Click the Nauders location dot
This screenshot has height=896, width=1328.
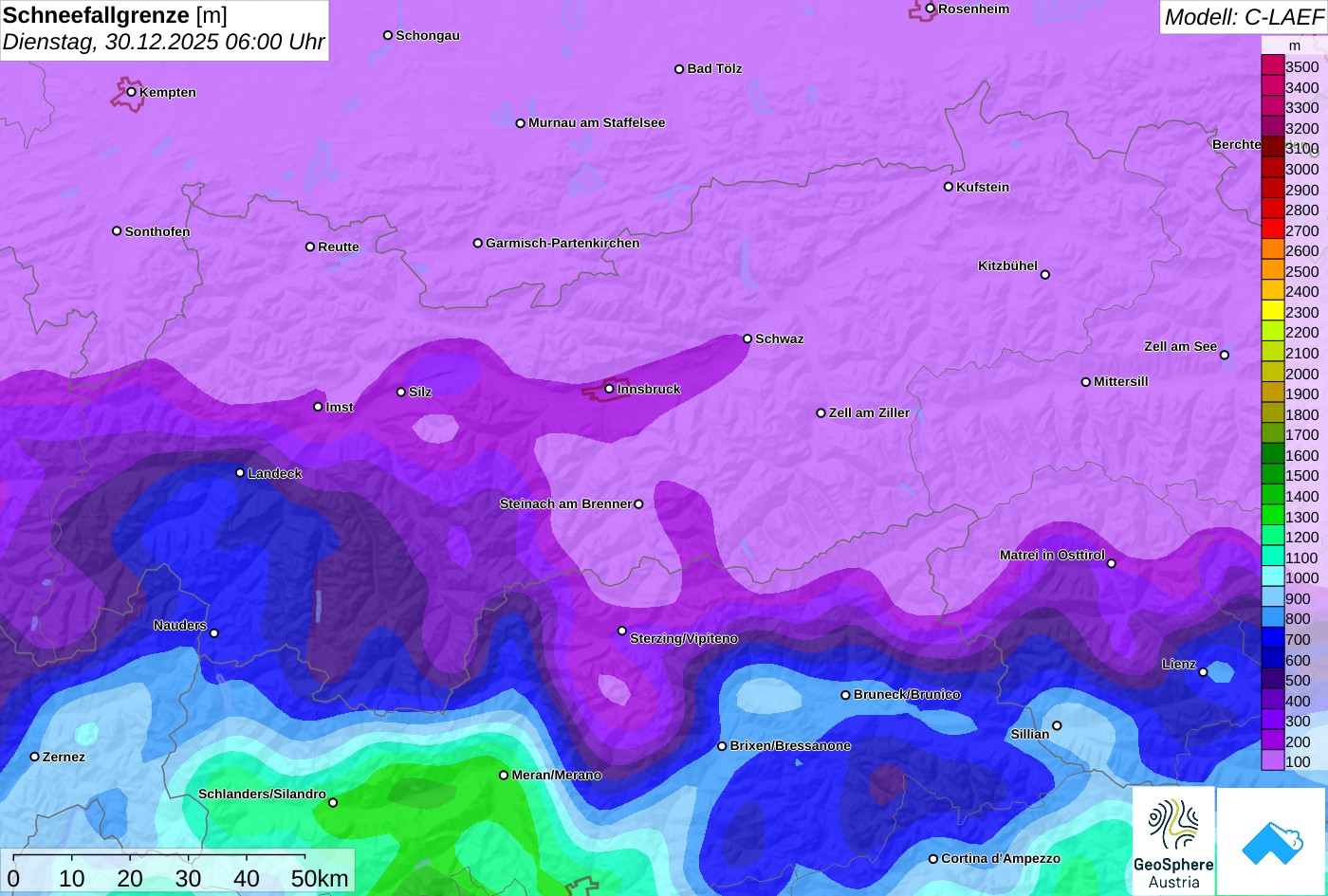point(214,633)
